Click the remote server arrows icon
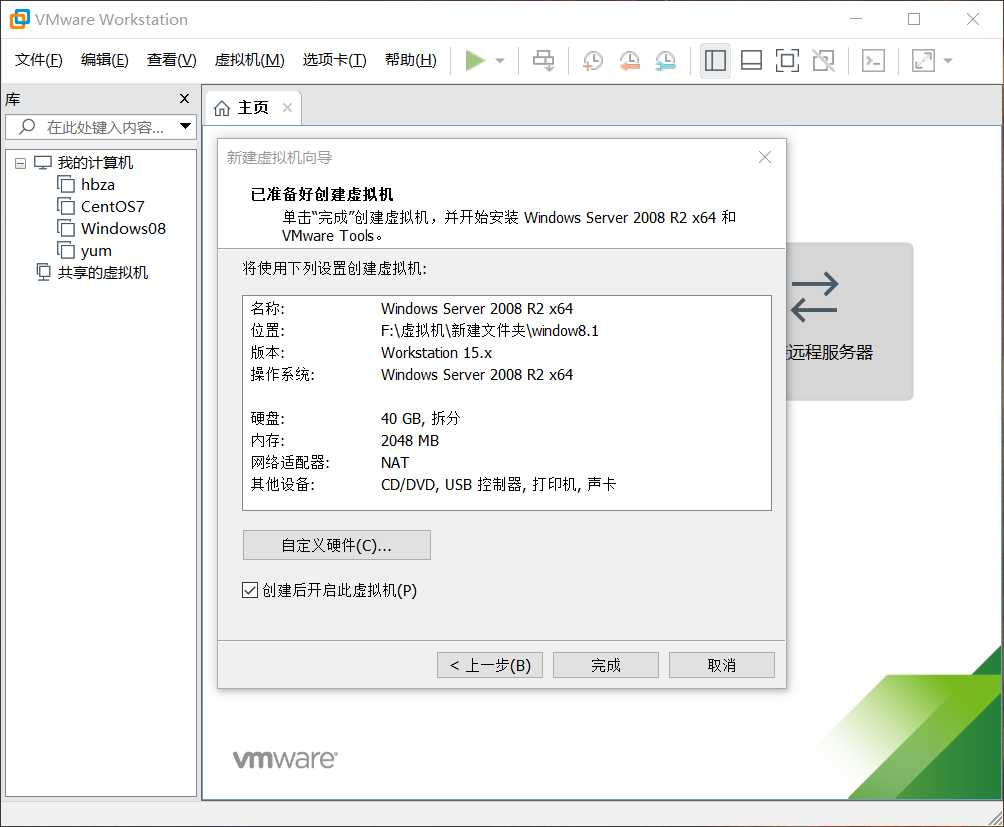The height and width of the screenshot is (827, 1004). pos(814,297)
